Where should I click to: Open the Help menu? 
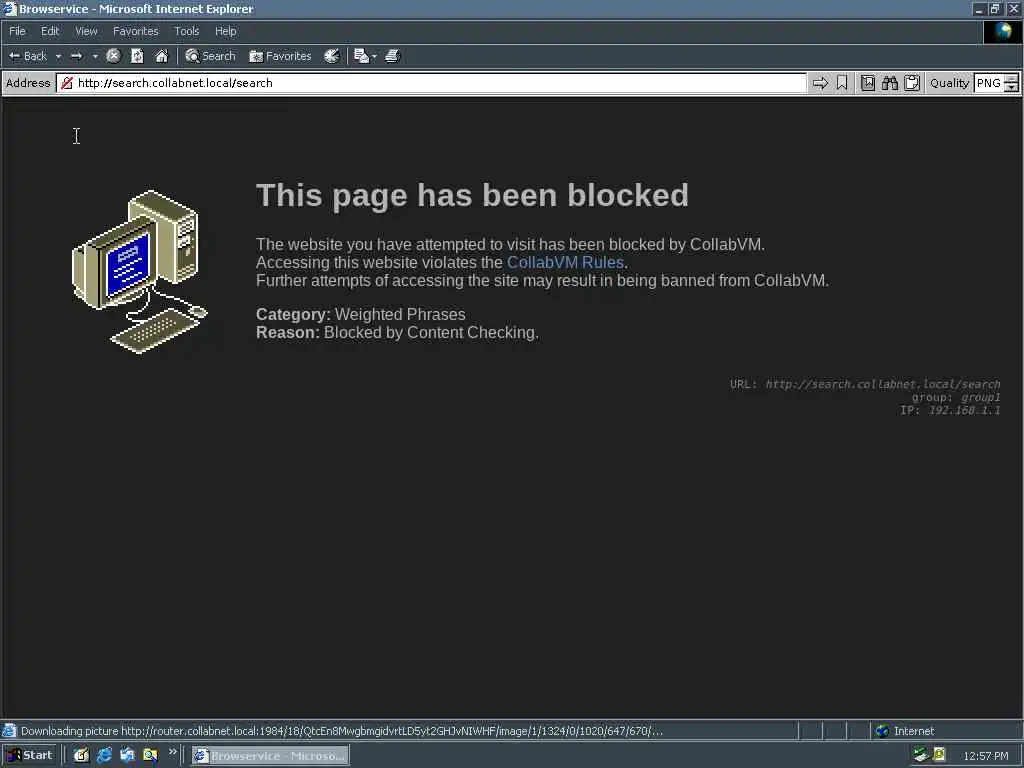coord(226,31)
